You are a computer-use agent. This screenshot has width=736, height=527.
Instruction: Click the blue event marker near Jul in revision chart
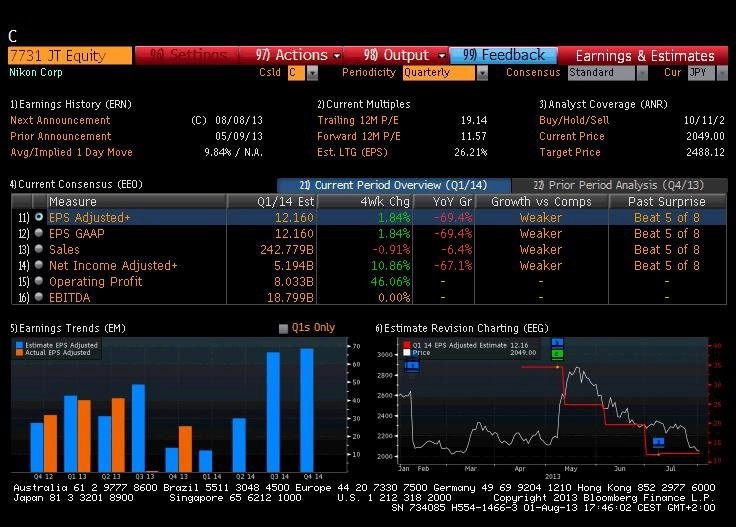pos(659,442)
